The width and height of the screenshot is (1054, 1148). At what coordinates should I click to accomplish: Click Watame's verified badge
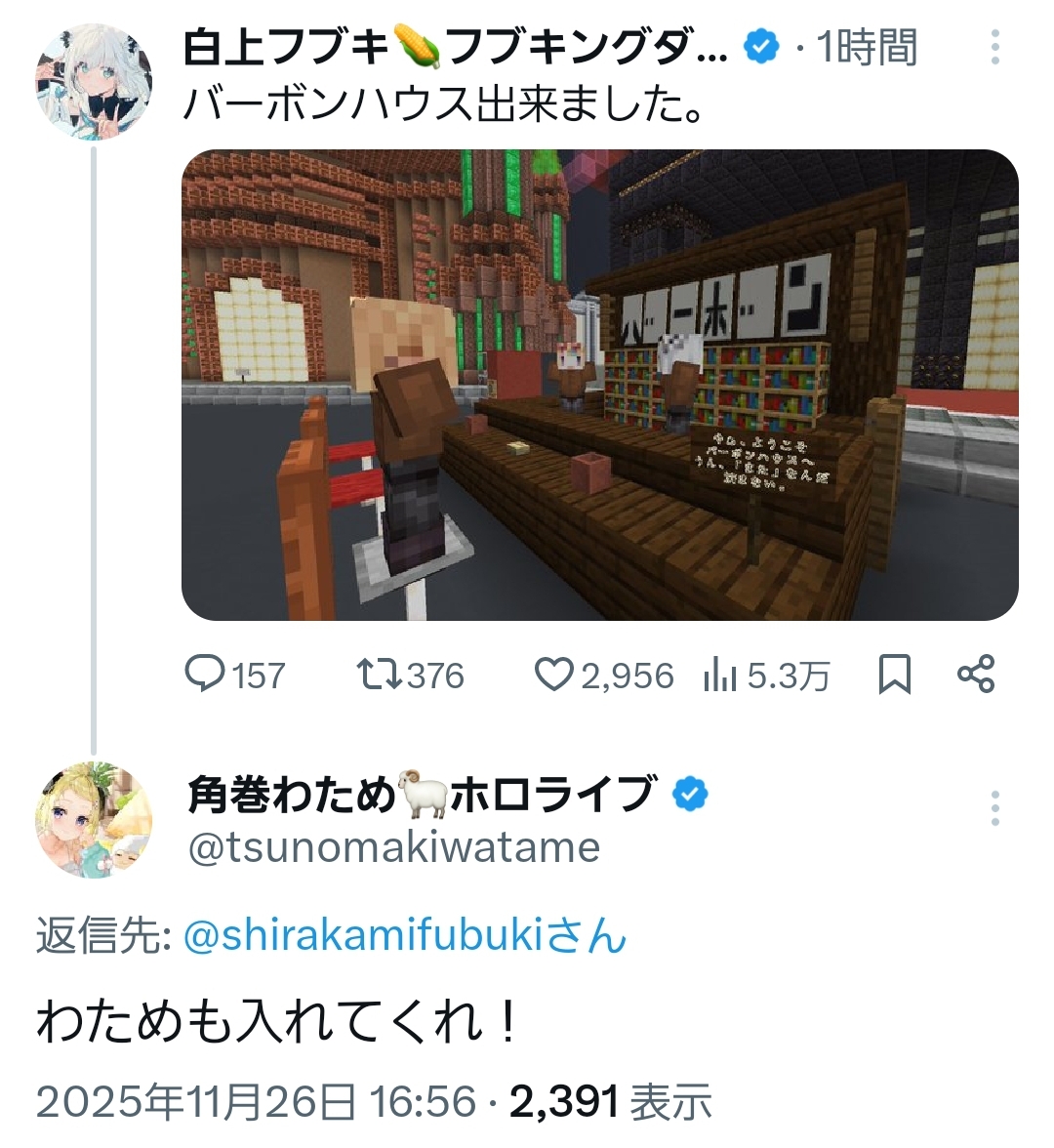point(690,795)
